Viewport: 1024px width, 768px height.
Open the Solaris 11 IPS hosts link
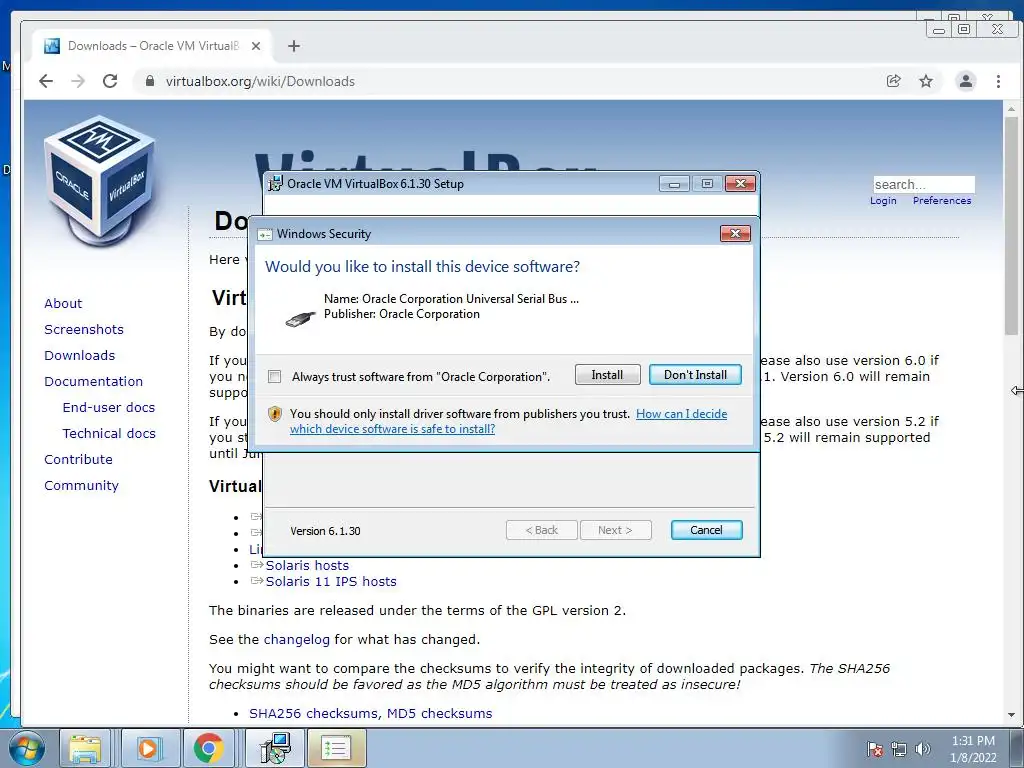click(330, 581)
